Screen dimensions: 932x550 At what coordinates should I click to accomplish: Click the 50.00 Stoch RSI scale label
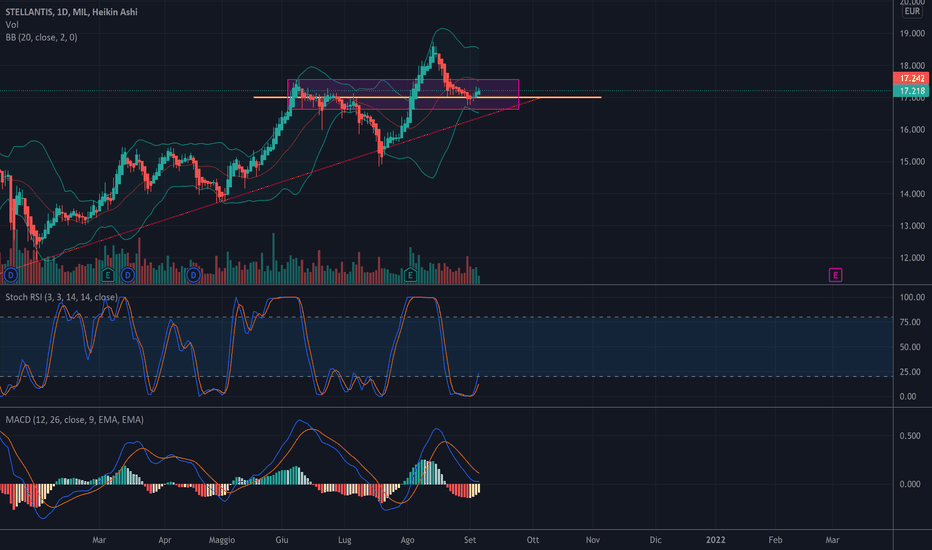912,347
